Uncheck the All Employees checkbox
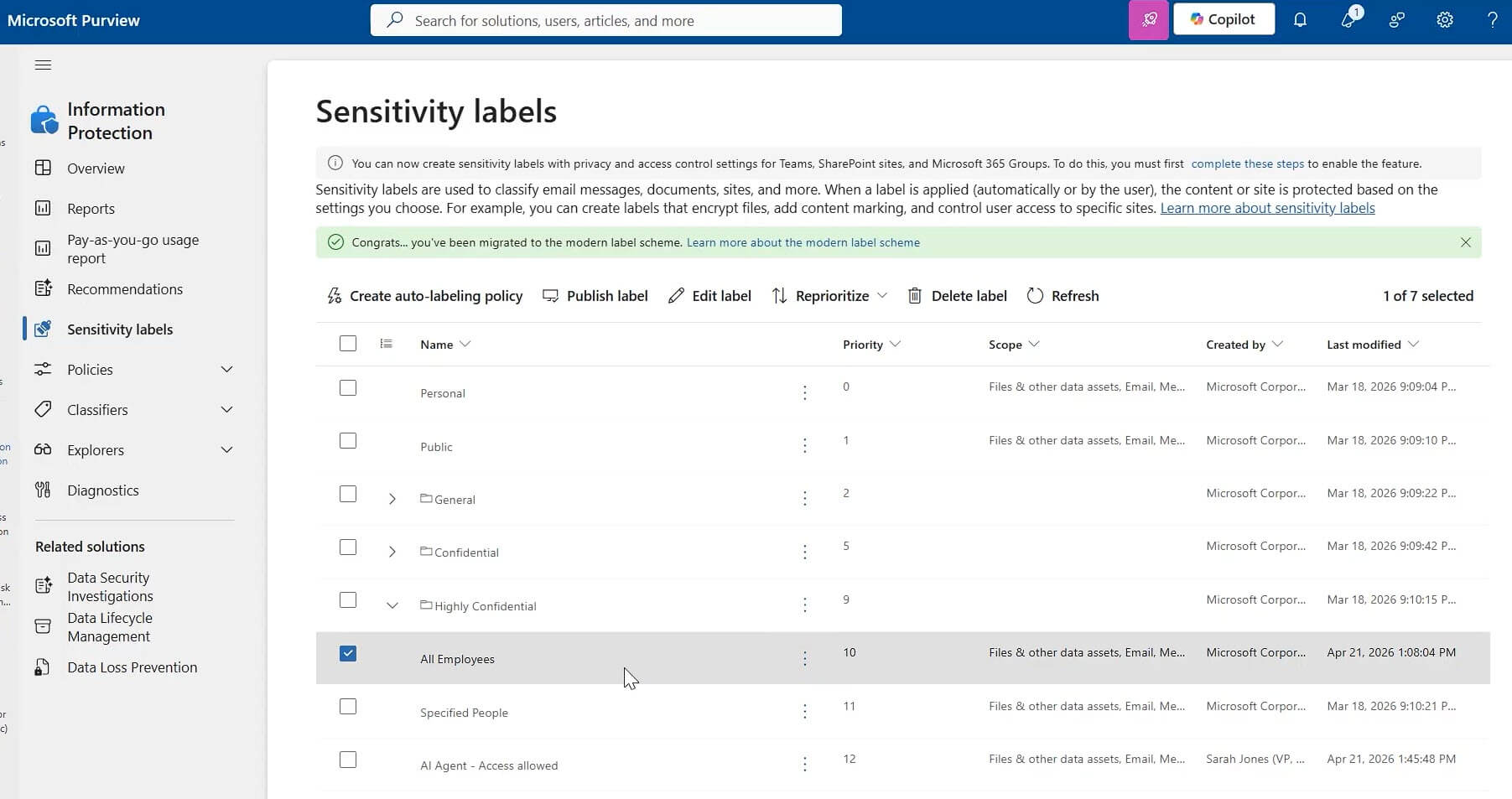 [x=348, y=653]
